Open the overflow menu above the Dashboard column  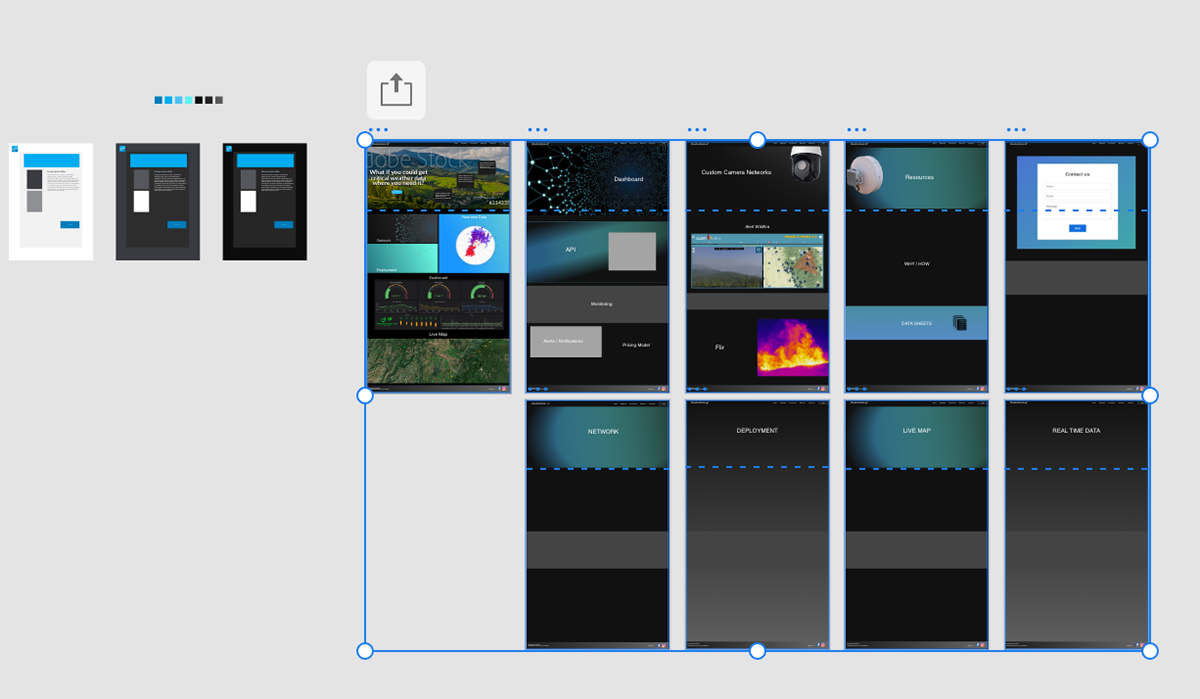click(x=538, y=128)
